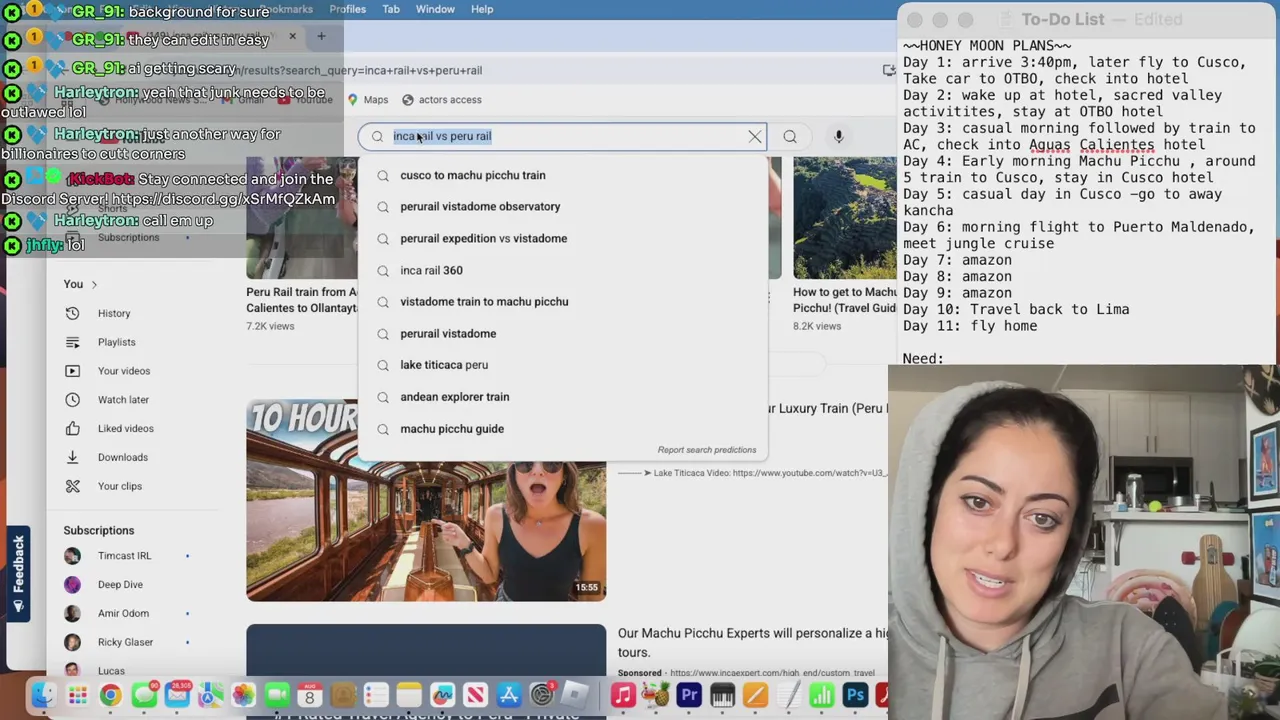Screen dimensions: 1280x720
Task: Open Launchpad in the Dock
Action: 77,695
